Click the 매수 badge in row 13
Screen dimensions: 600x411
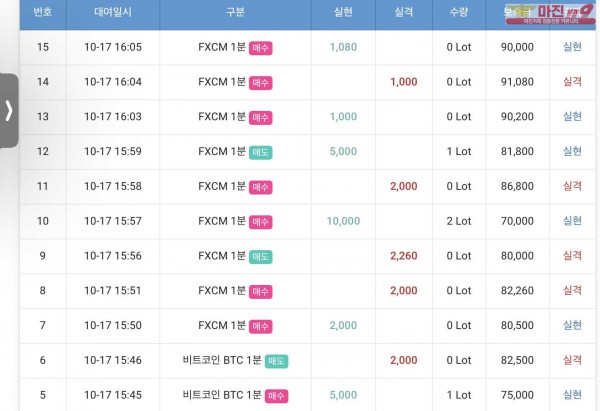point(261,118)
